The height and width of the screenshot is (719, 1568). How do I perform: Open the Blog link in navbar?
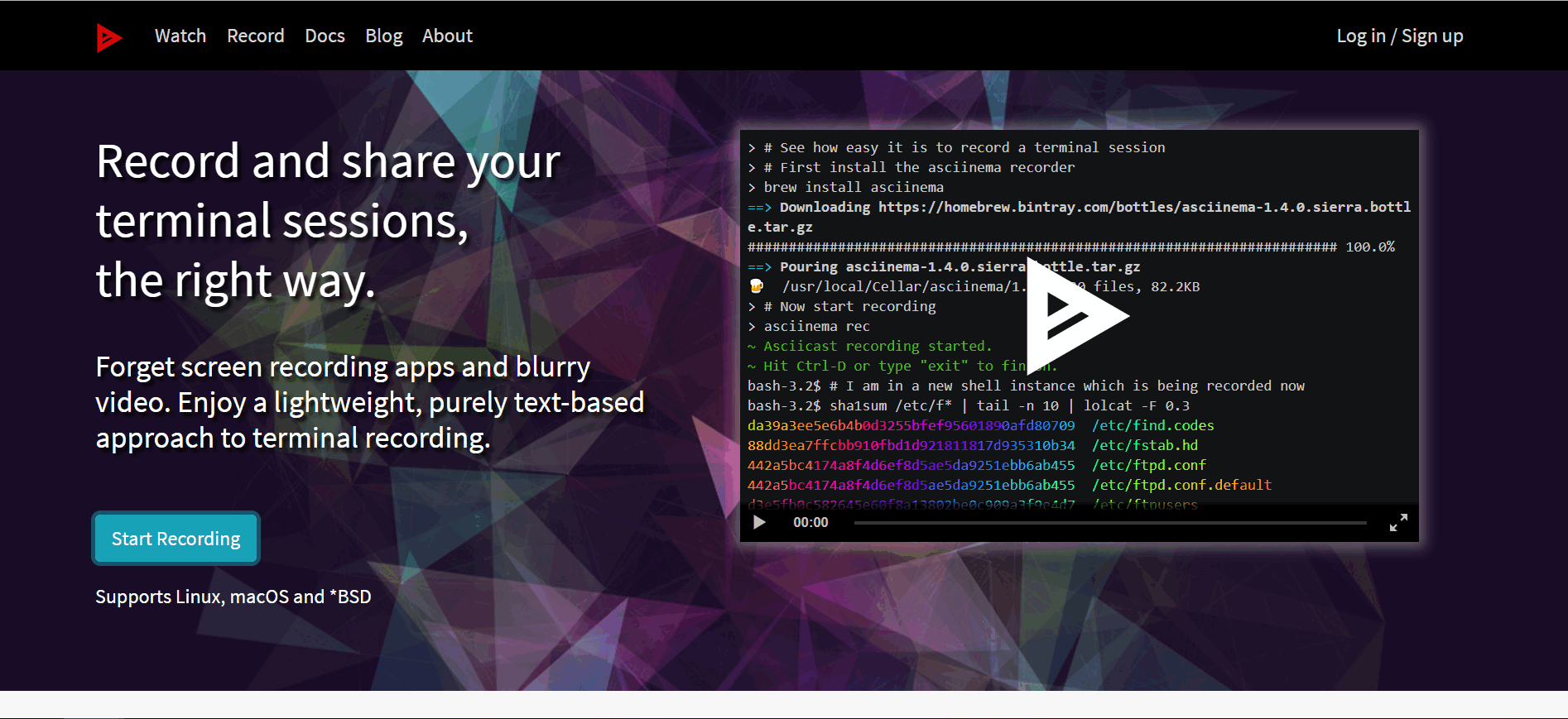point(384,36)
